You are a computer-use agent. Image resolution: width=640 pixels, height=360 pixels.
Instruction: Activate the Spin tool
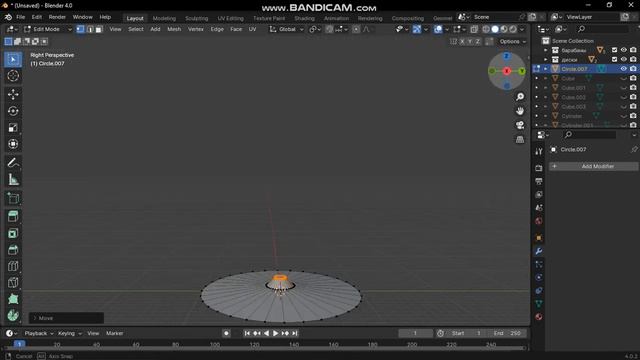[13, 316]
